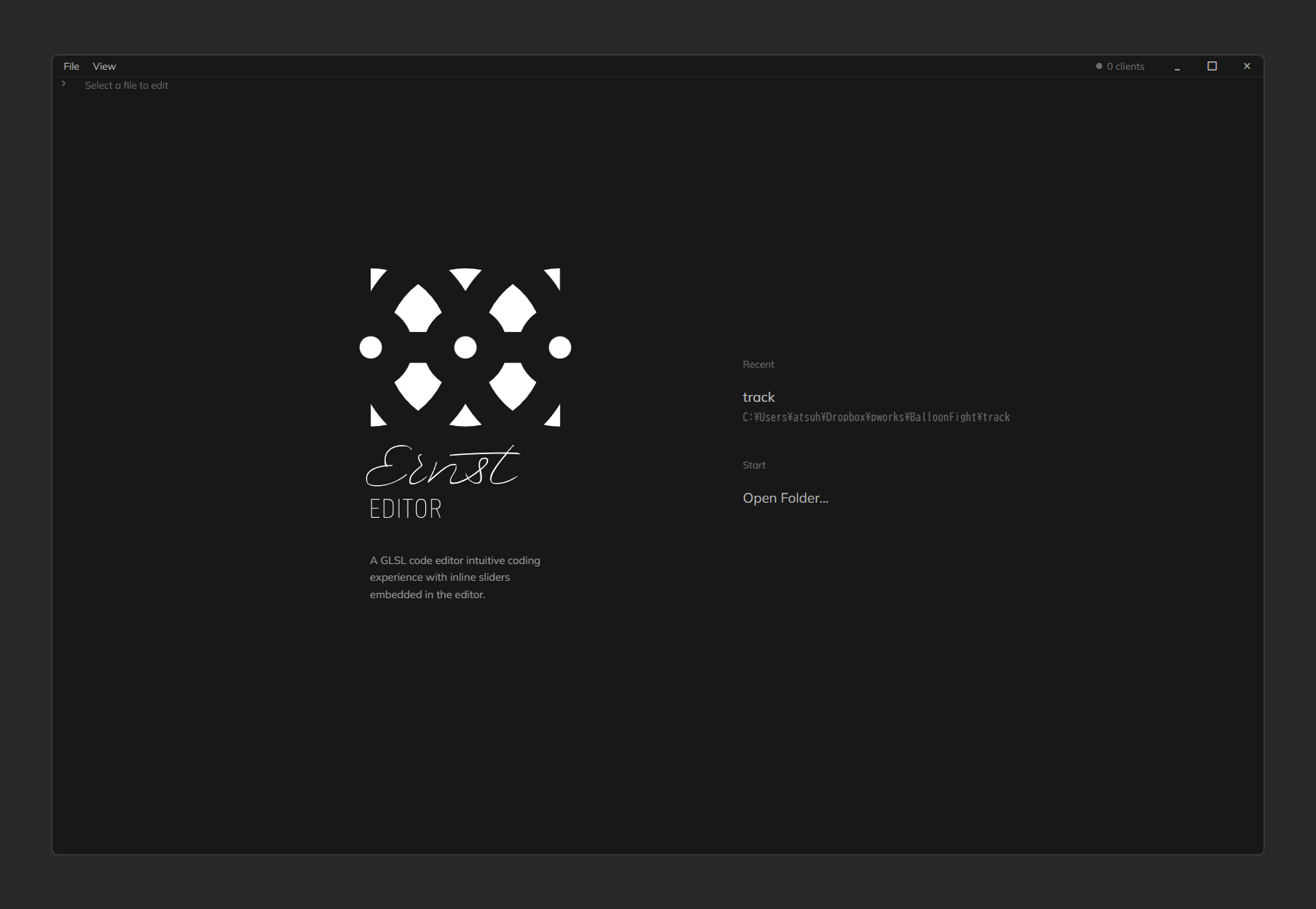The height and width of the screenshot is (909, 1316).
Task: Open the View menu
Action: point(104,67)
